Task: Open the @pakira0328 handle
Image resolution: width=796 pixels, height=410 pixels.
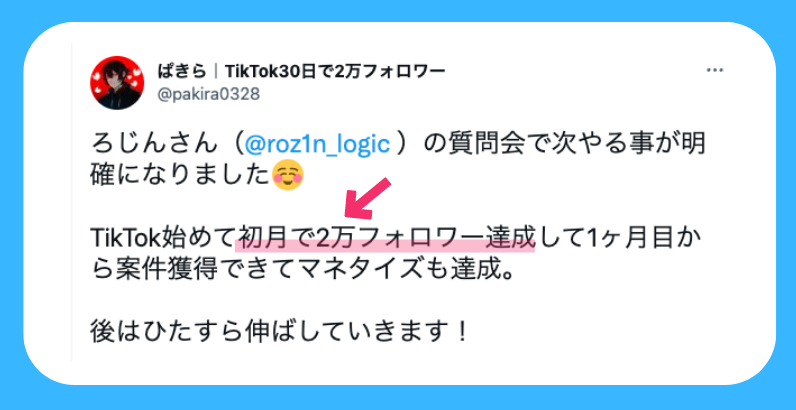Action: tap(209, 94)
